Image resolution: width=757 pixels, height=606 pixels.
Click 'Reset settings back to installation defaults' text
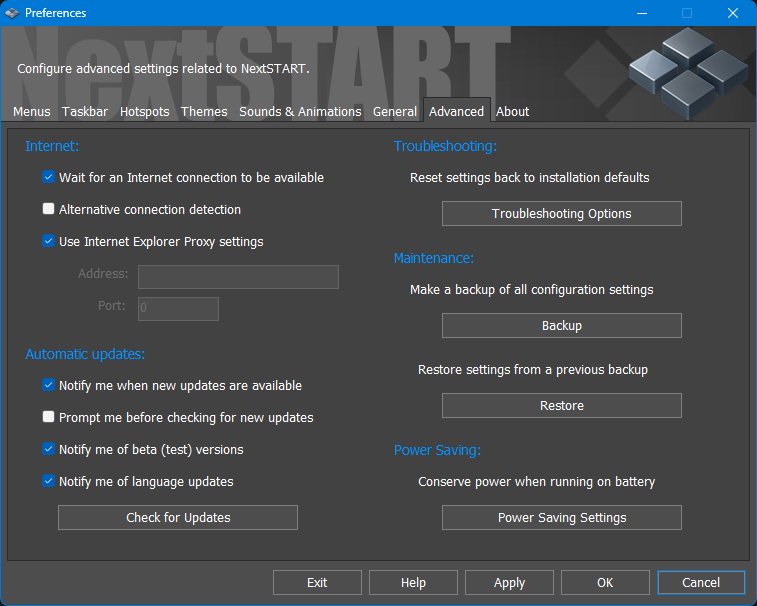point(530,178)
